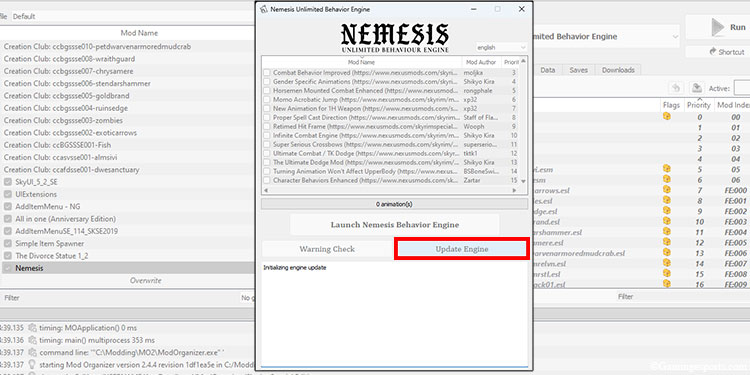Image resolution: width=750 pixels, height=375 pixels.
Task: Click the Shortcut button under Run
Action: (x=718, y=52)
